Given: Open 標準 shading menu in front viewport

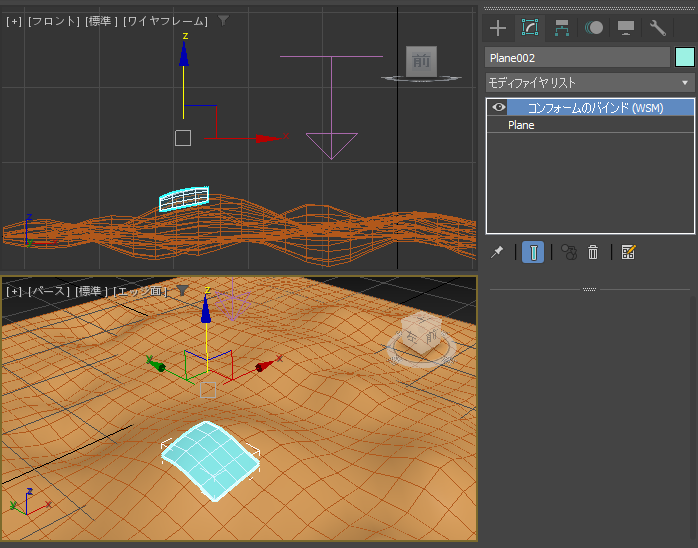Looking at the screenshot, I should [x=101, y=21].
